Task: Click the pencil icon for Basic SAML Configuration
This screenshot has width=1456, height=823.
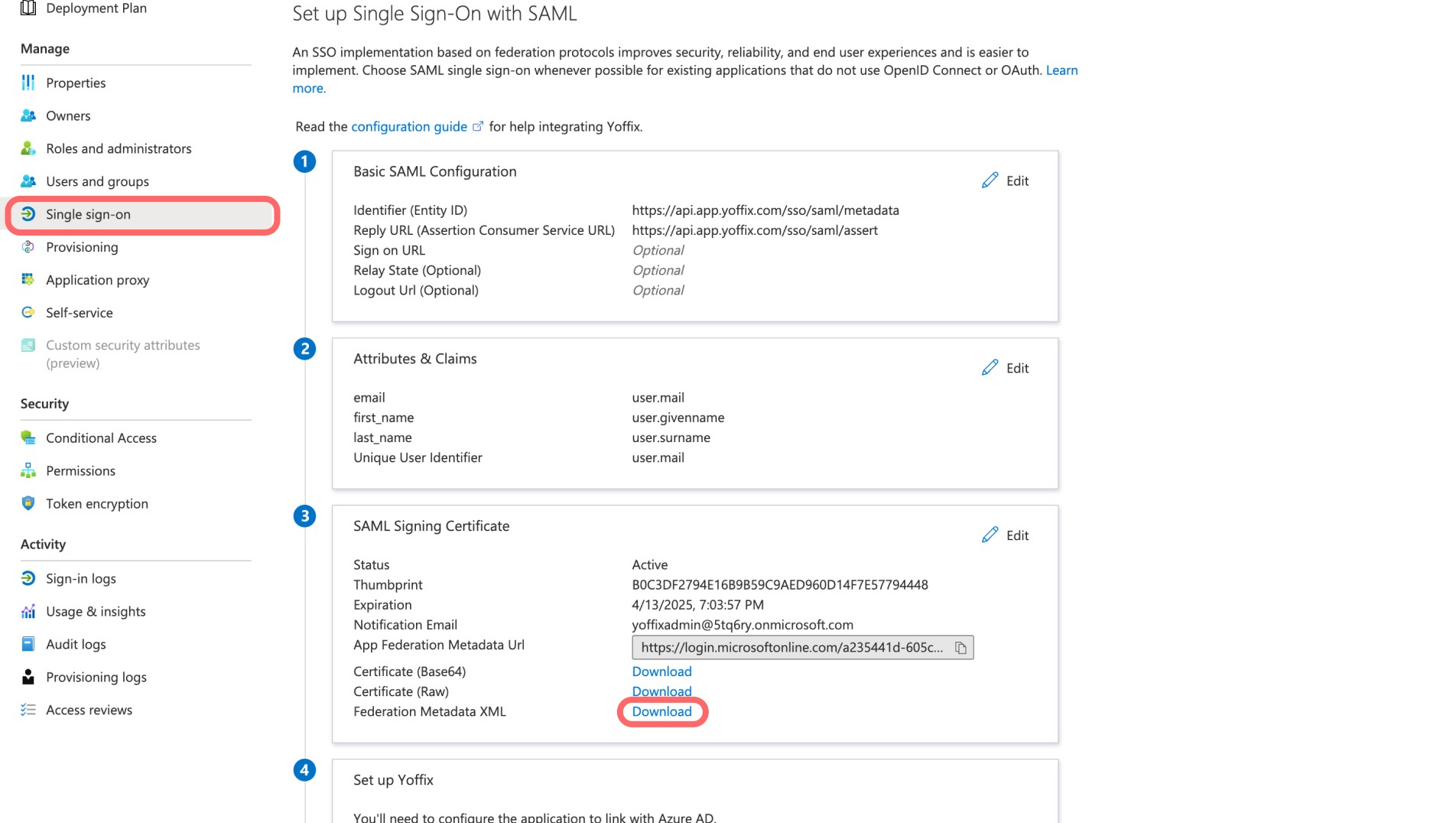Action: pyautogui.click(x=990, y=181)
